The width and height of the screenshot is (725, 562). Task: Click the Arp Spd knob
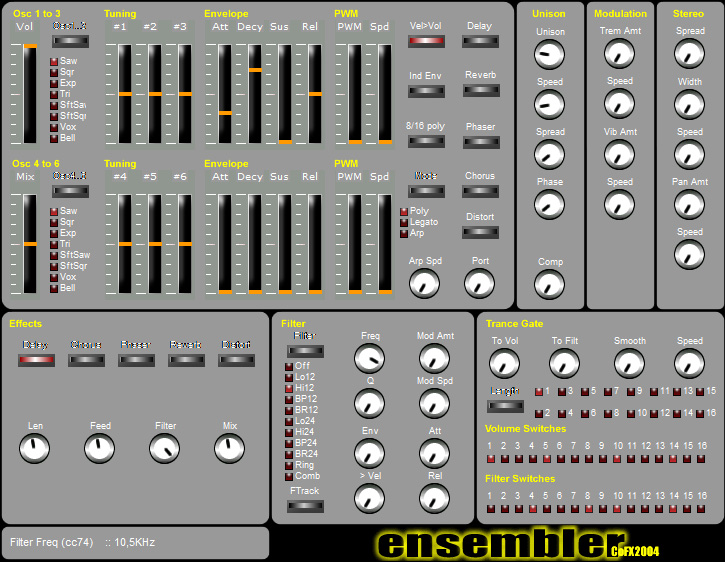[x=424, y=284]
